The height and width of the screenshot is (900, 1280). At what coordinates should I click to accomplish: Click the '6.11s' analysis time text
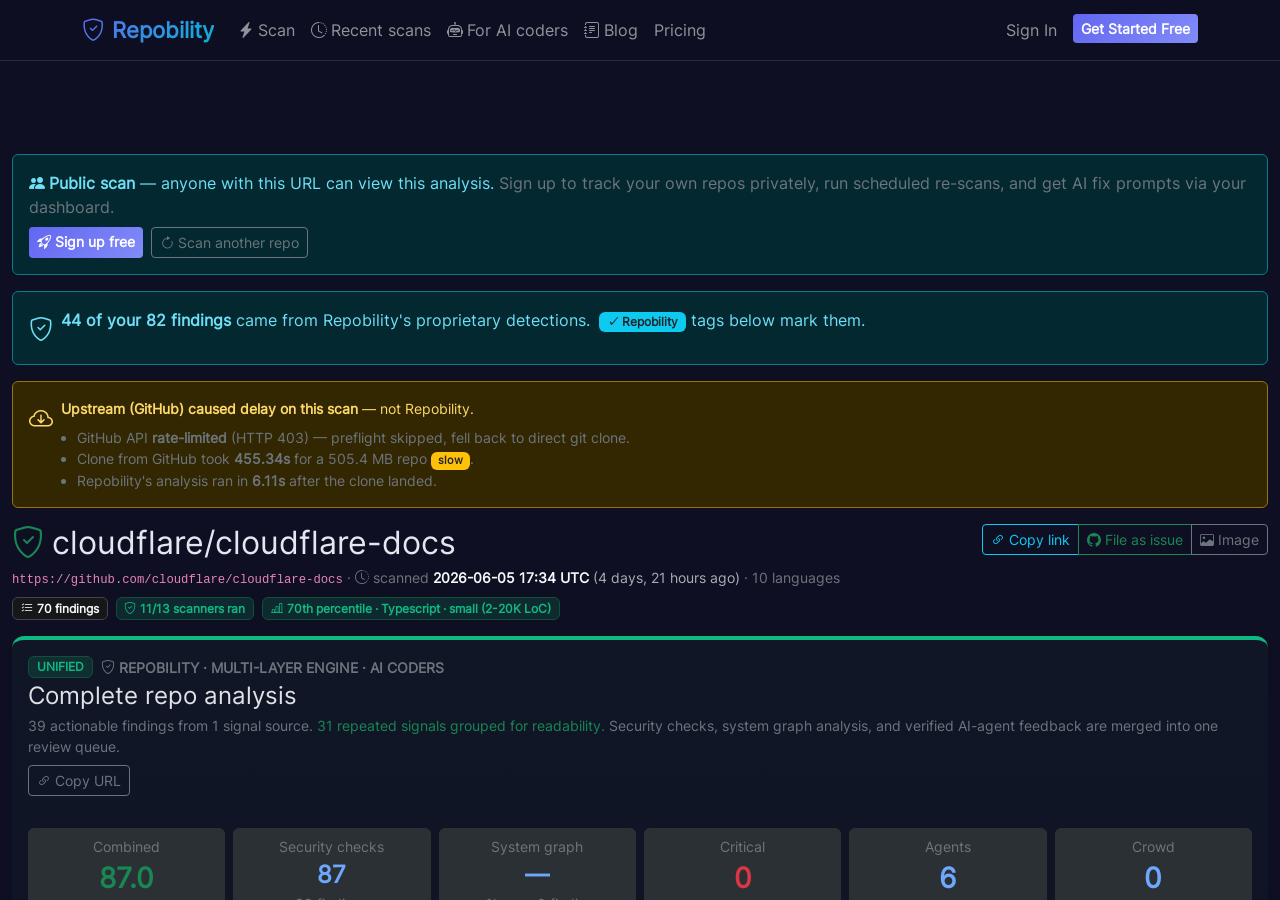[268, 481]
